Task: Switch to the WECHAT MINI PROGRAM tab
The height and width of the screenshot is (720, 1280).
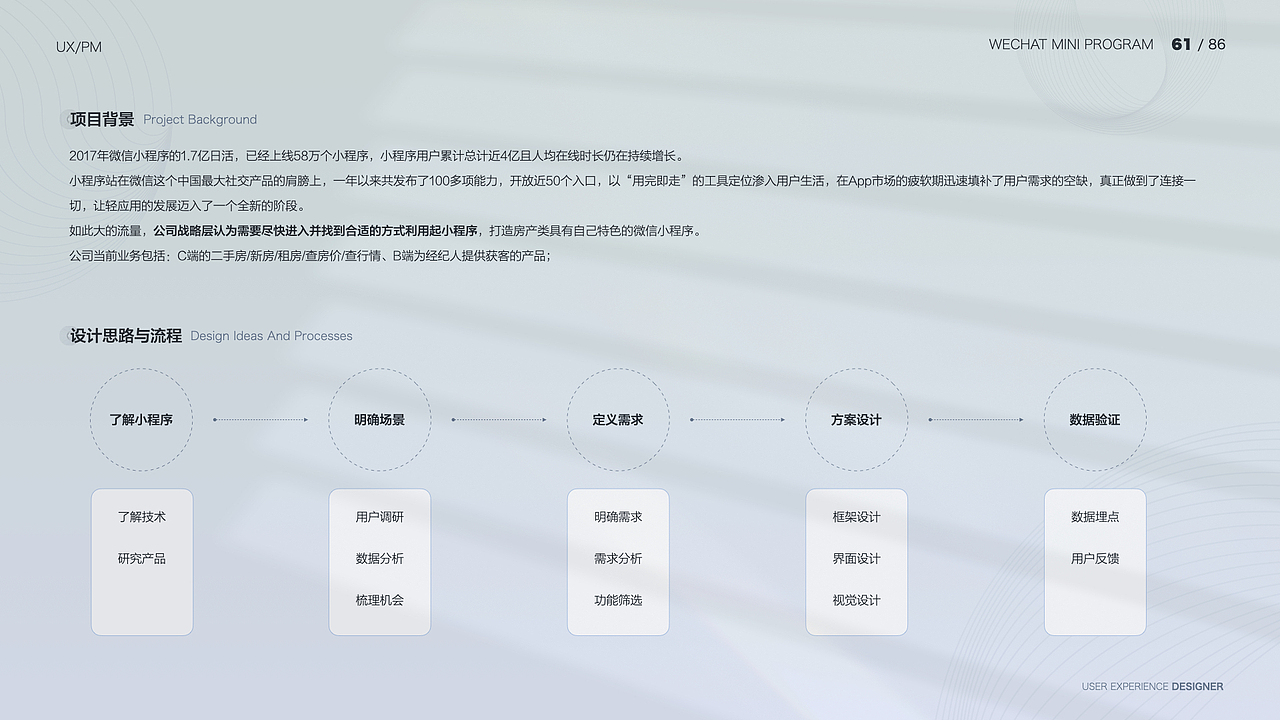Action: coord(1070,44)
